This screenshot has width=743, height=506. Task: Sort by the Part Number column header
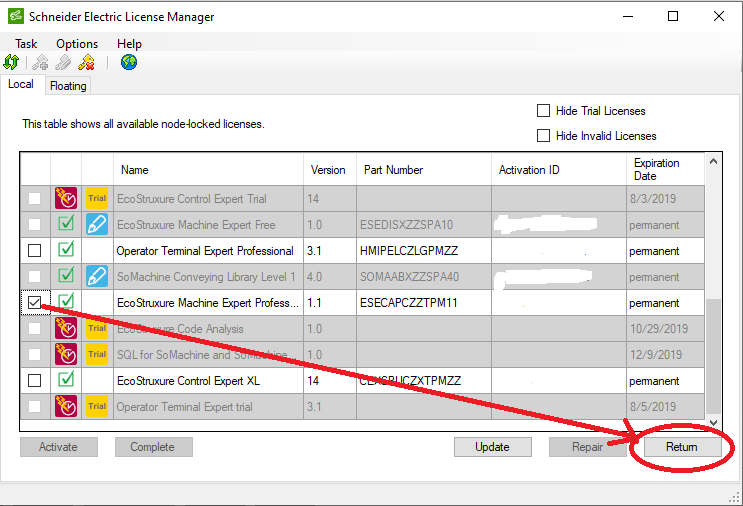point(424,169)
